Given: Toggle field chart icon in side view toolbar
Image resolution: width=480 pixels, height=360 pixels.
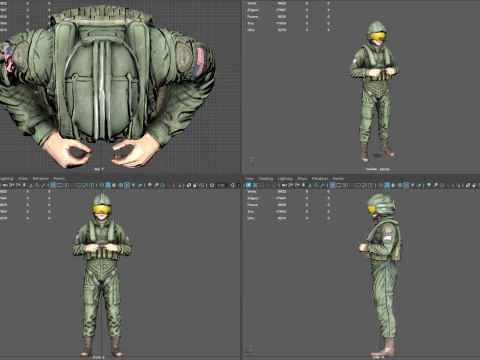Looking at the screenshot, I should 358,185.
